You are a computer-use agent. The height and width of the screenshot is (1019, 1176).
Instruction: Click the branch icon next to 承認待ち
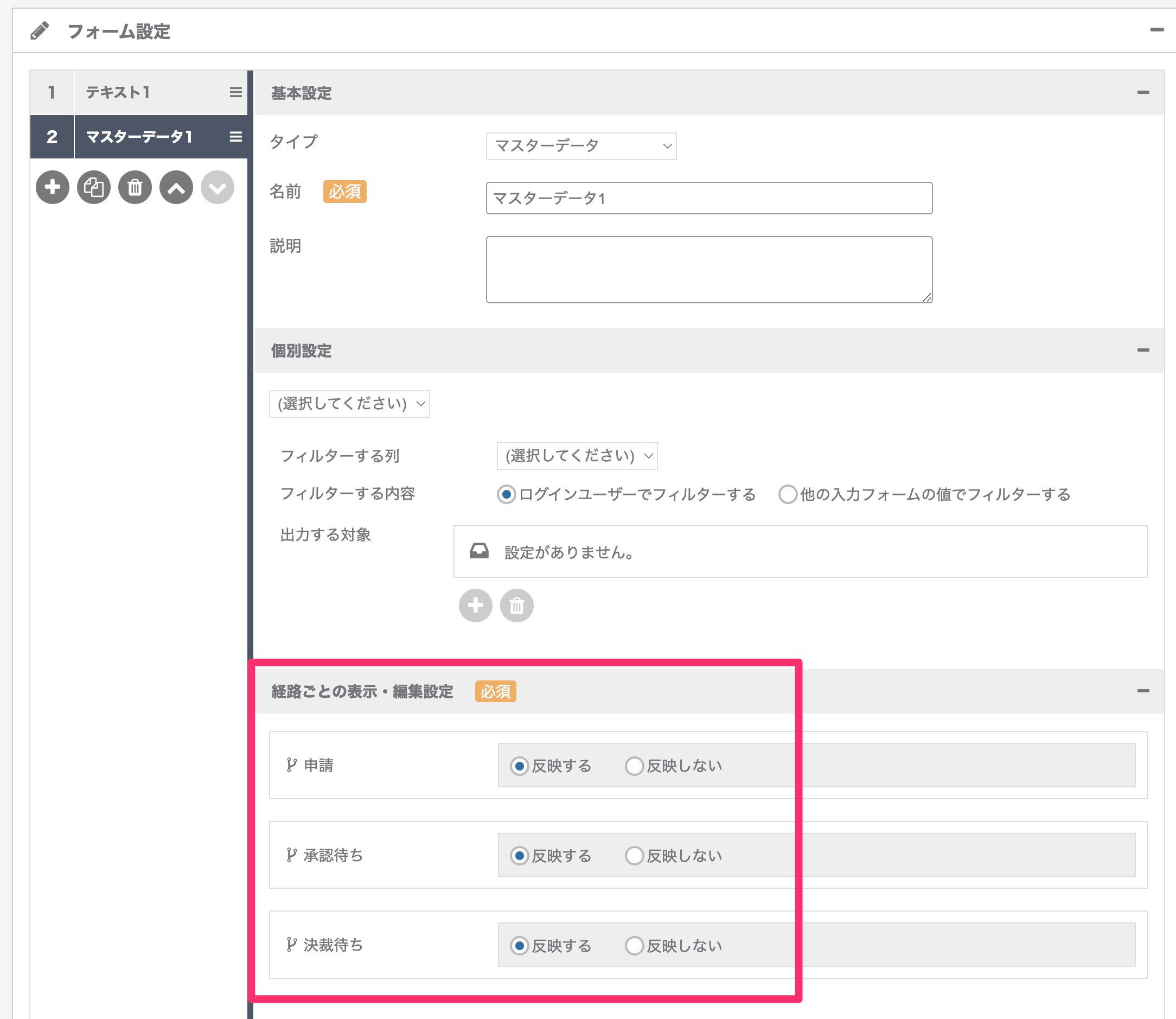coord(292,855)
